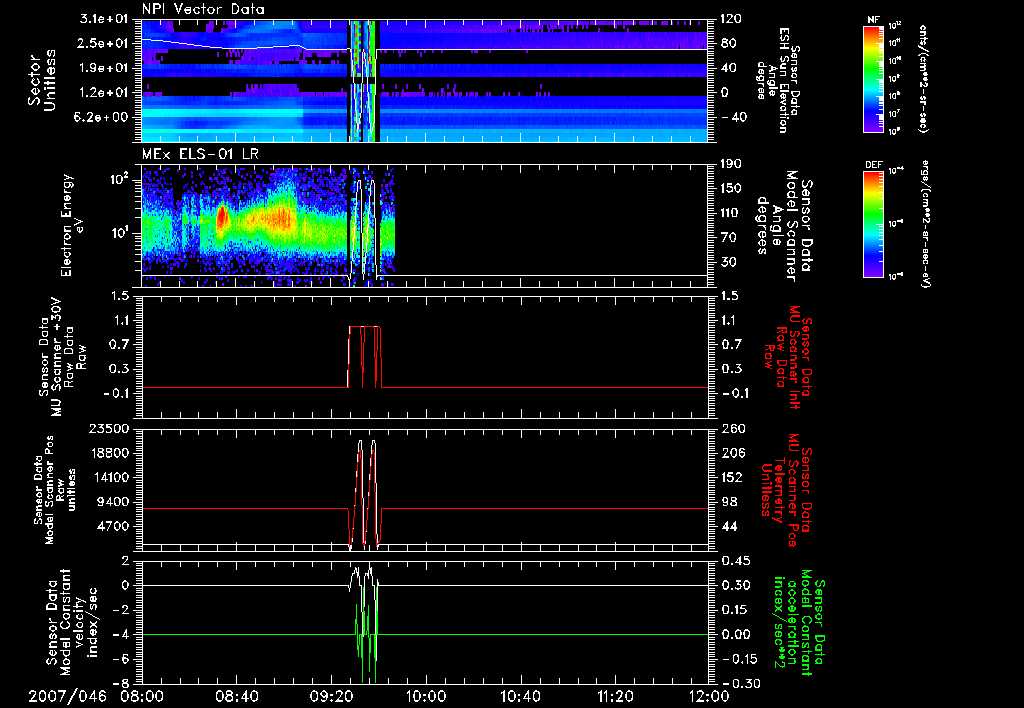
Task: Click the -8 velocity tick label
Action: [x=123, y=683]
